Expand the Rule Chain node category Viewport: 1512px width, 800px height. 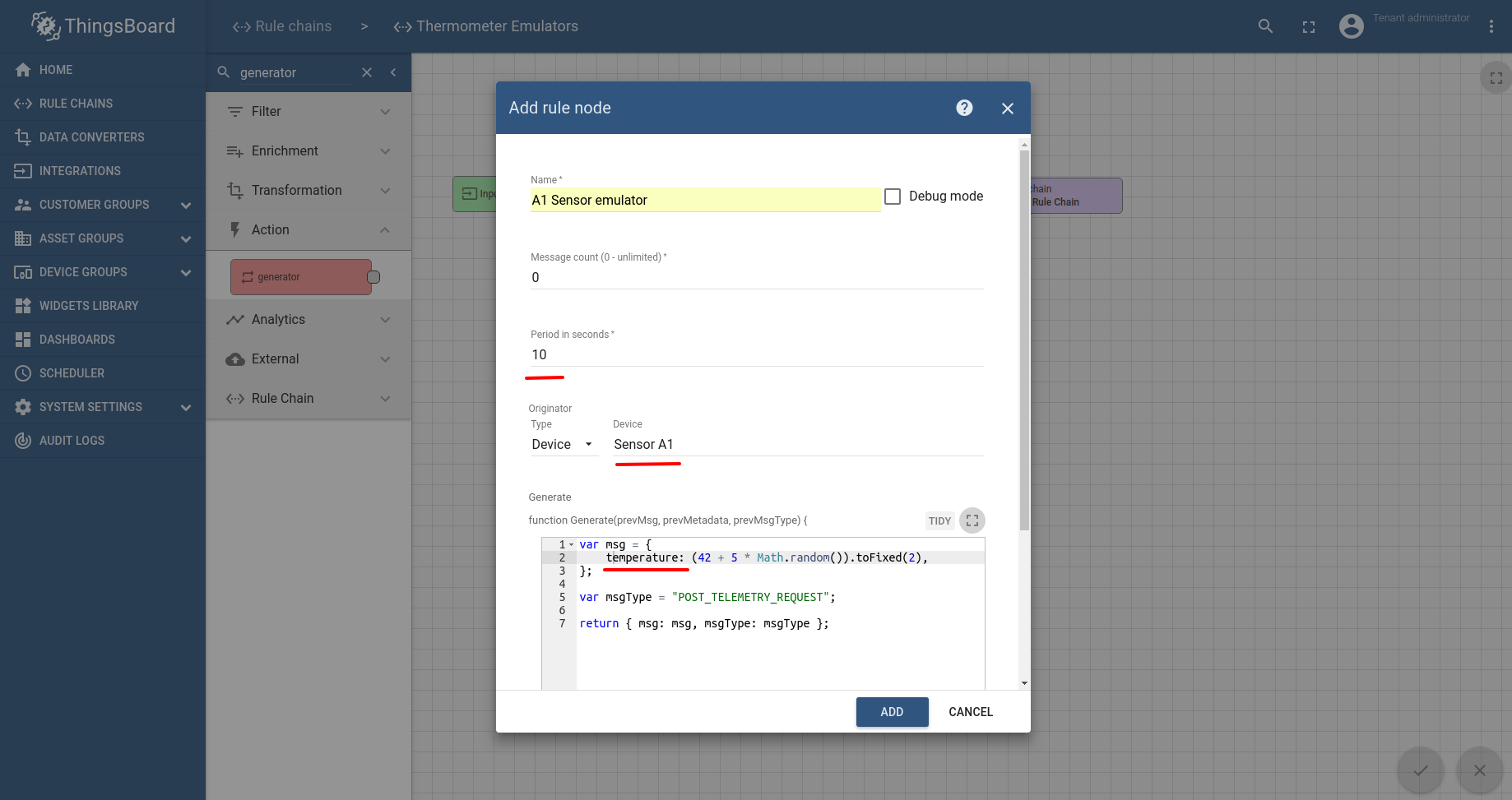[x=308, y=399]
